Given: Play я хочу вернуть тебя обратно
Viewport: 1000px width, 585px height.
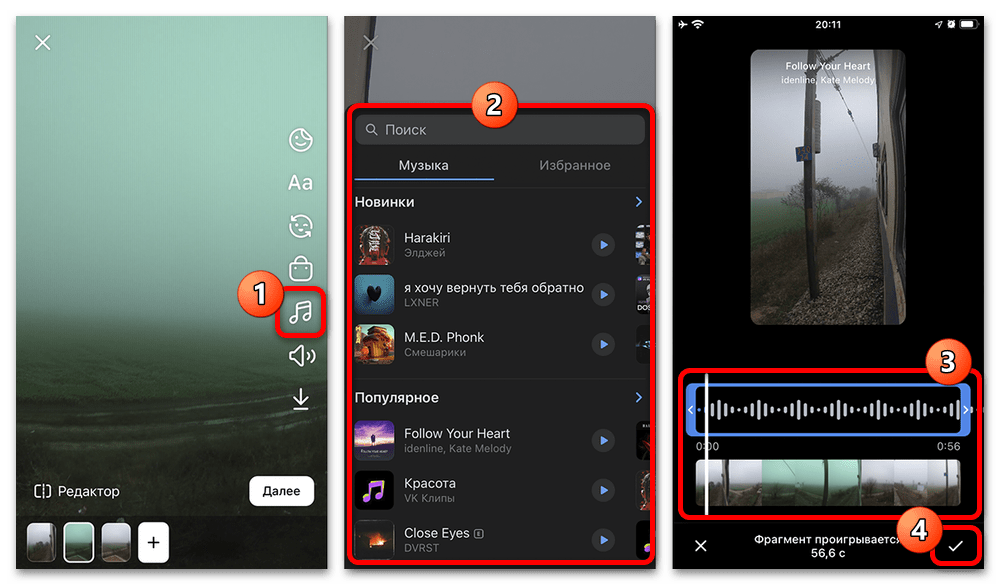Looking at the screenshot, I should [603, 295].
